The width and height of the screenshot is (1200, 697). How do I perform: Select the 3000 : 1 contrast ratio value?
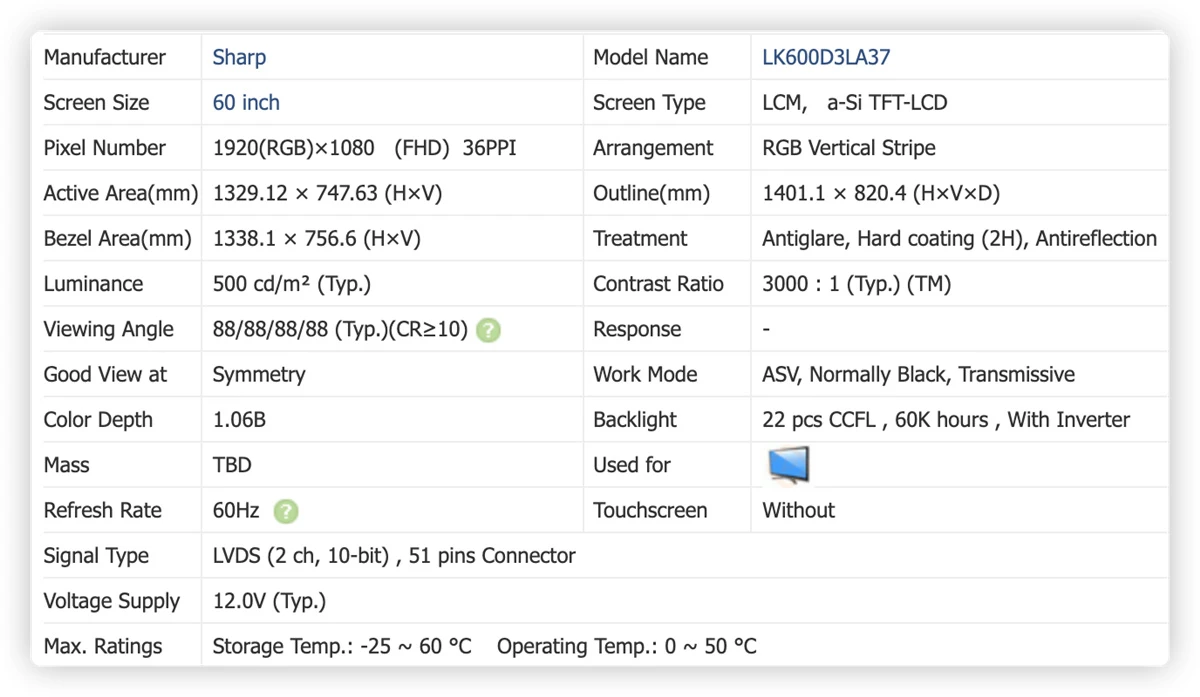pyautogui.click(x=856, y=284)
